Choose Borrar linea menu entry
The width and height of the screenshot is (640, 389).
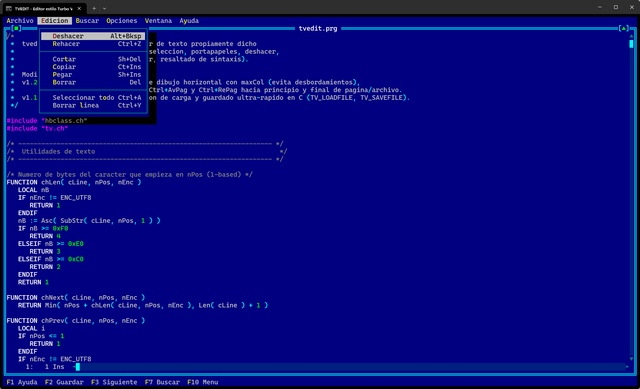pyautogui.click(x=93, y=105)
